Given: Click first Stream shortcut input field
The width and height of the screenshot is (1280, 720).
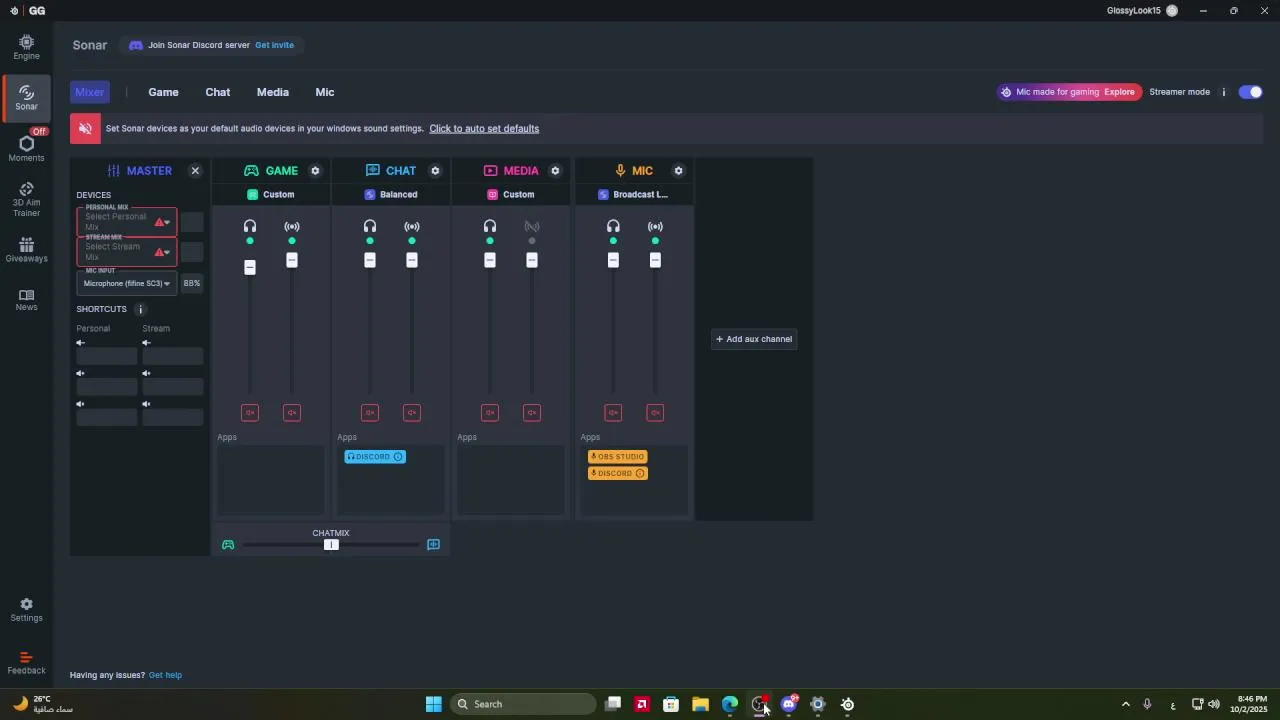Looking at the screenshot, I should pos(173,356).
